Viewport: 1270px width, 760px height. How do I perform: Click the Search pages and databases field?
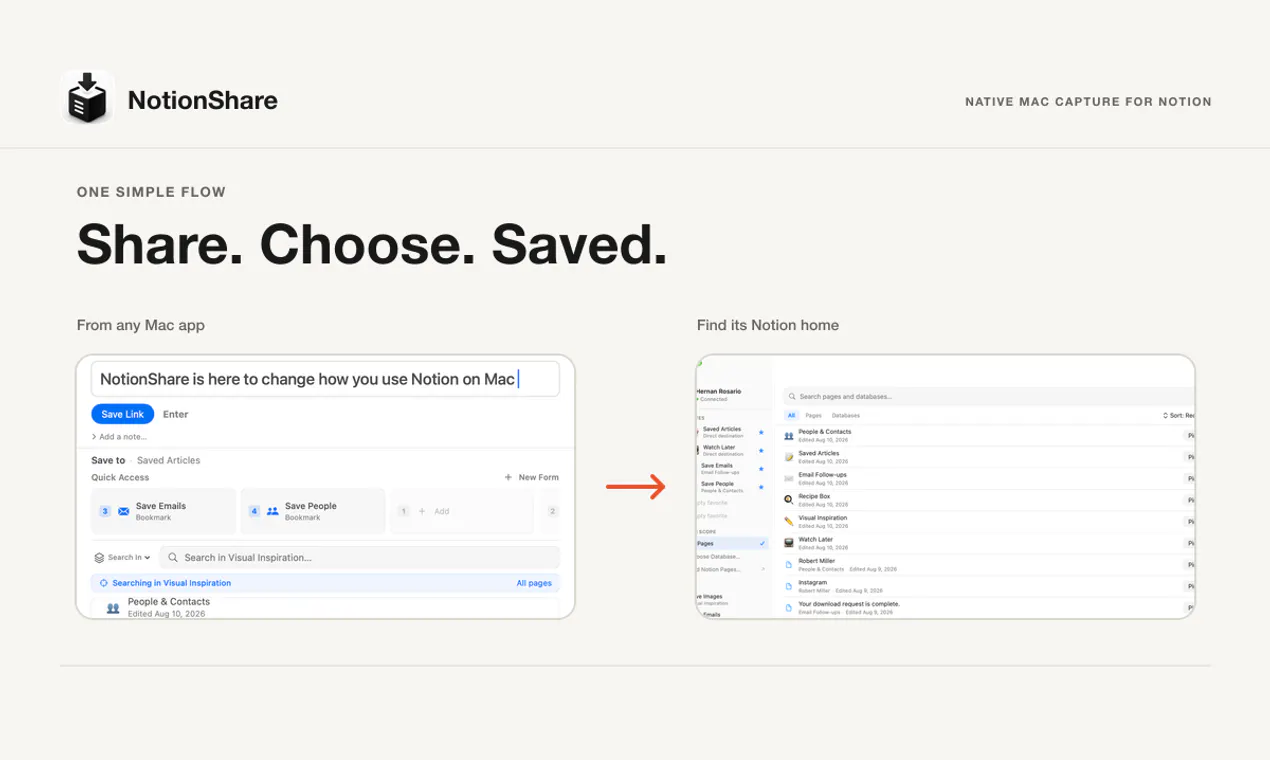point(988,397)
